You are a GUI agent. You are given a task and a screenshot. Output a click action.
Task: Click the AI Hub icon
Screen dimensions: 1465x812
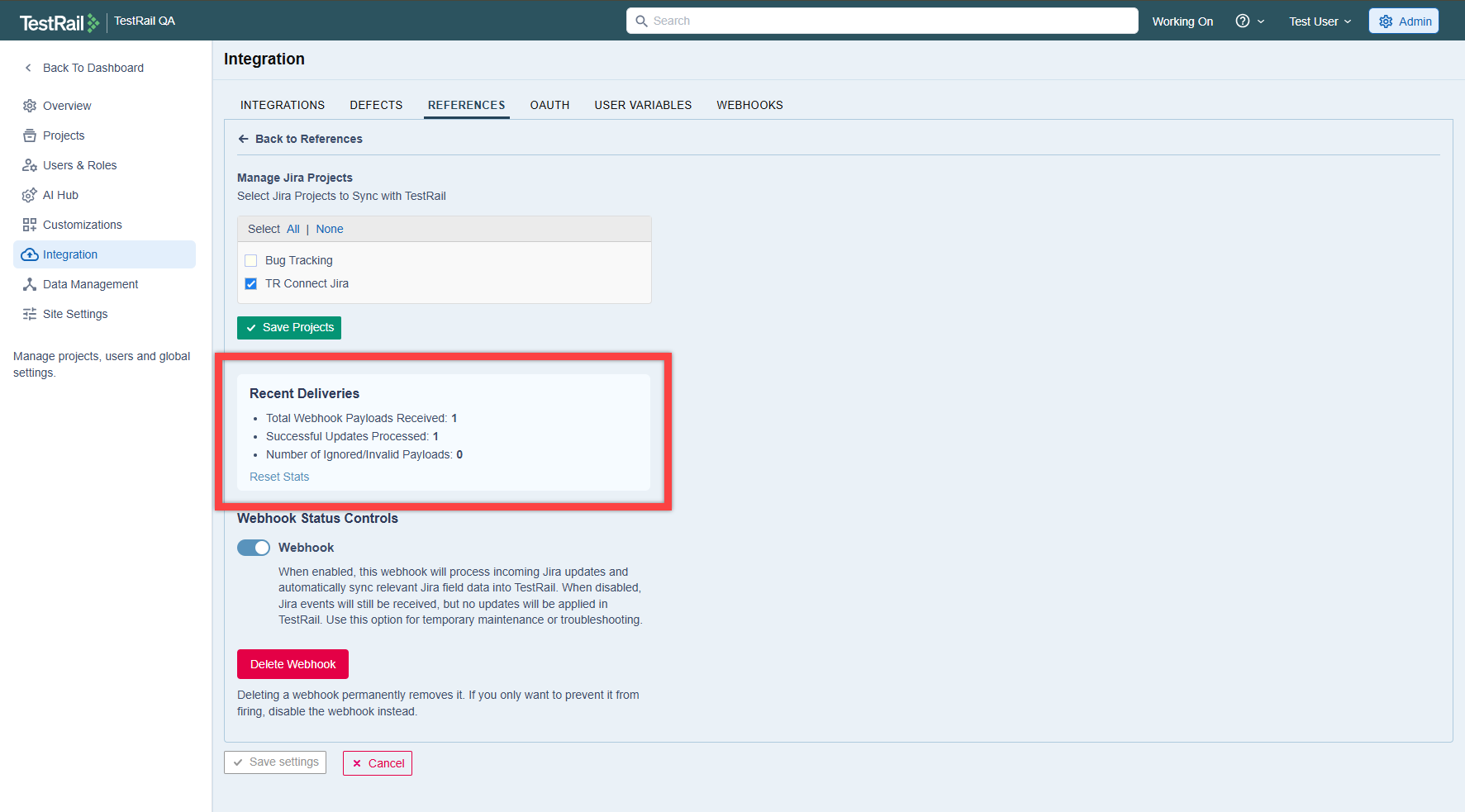click(x=30, y=195)
